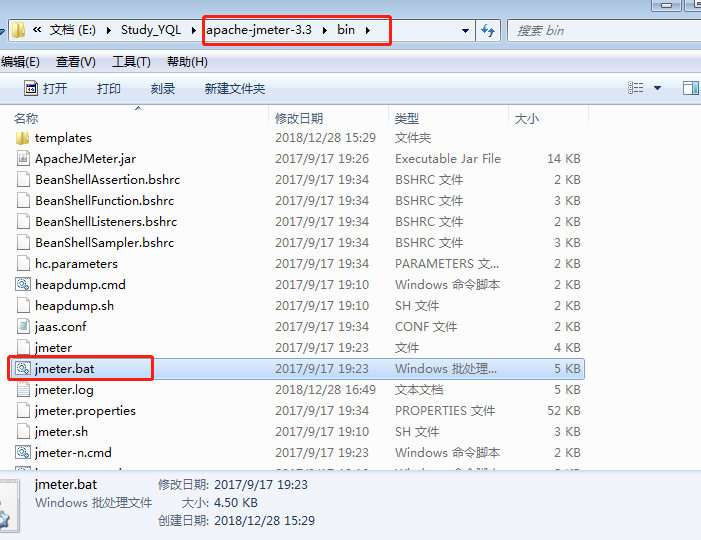
Task: Navigate to Study_YQL in the path
Action: coord(151,30)
